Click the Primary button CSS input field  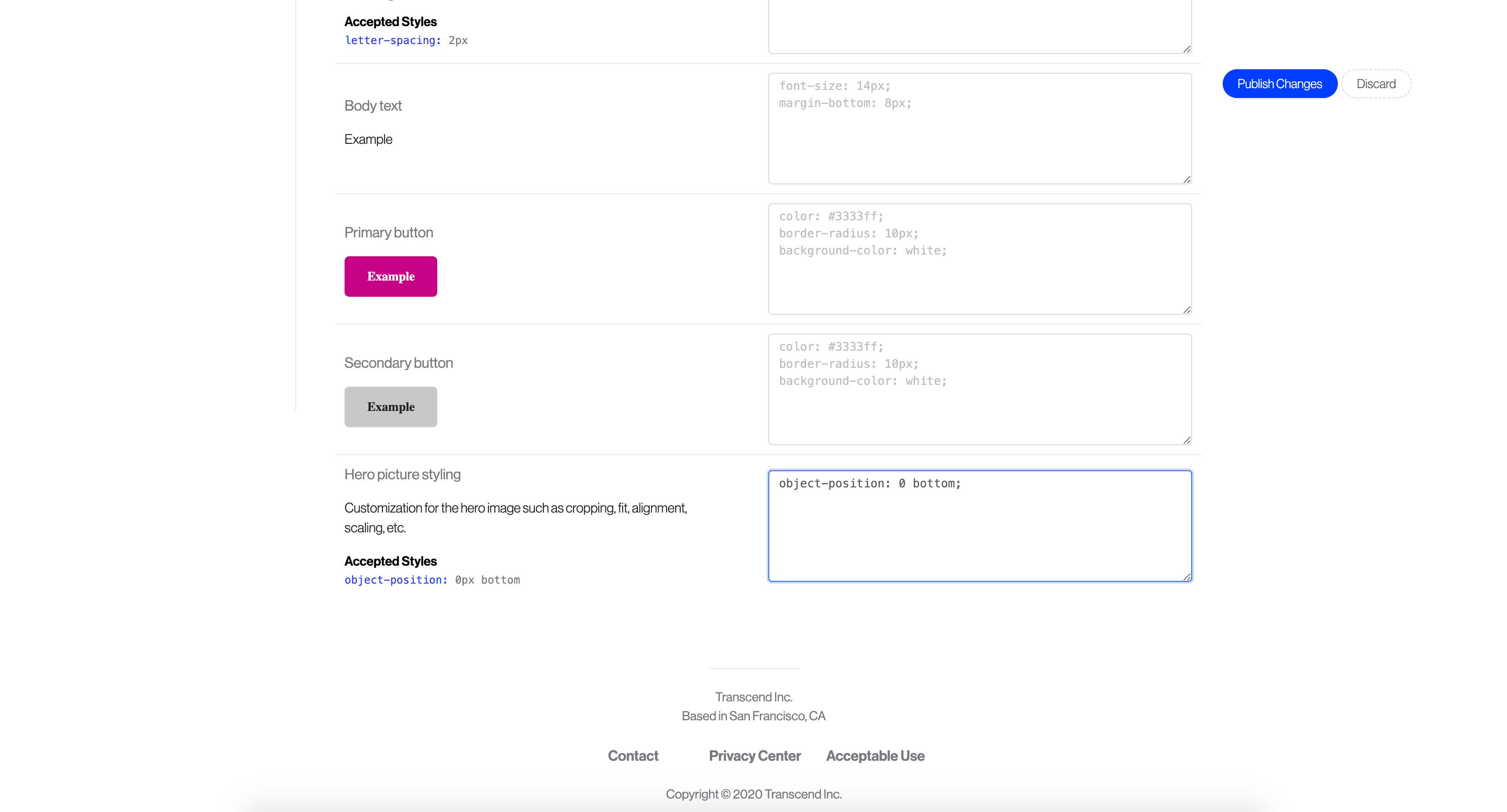pyautogui.click(x=980, y=258)
